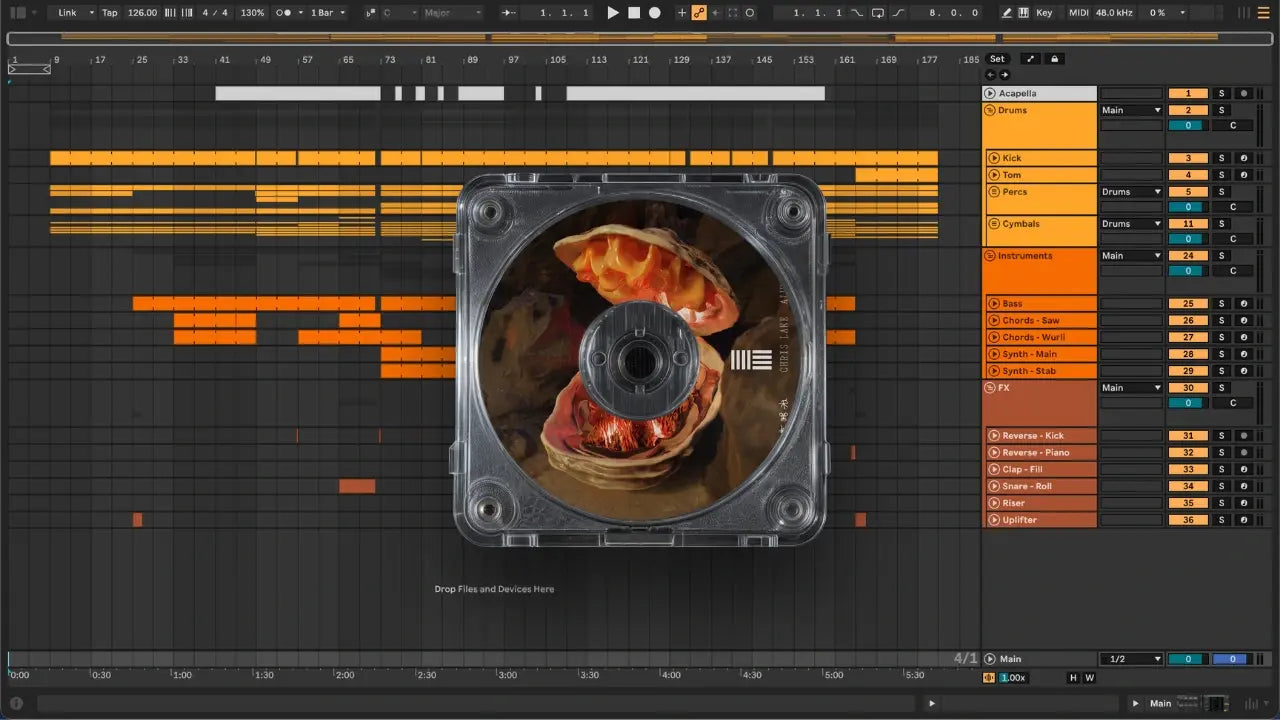
Task: Open the scale root note C dropdown
Action: [398, 13]
